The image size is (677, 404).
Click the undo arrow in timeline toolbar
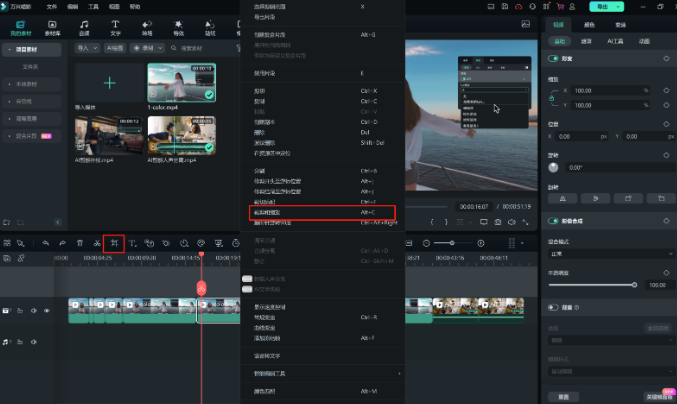click(x=45, y=242)
